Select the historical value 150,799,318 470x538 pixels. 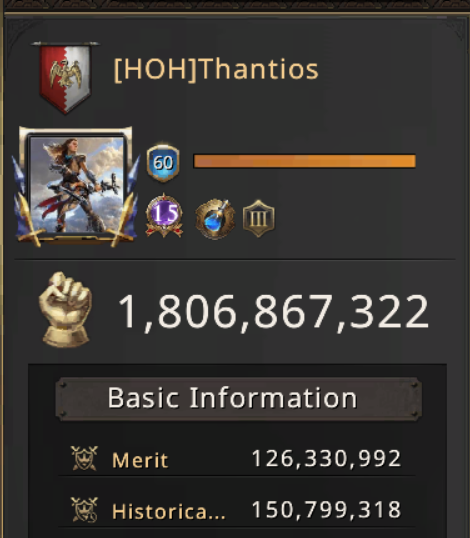[327, 510]
